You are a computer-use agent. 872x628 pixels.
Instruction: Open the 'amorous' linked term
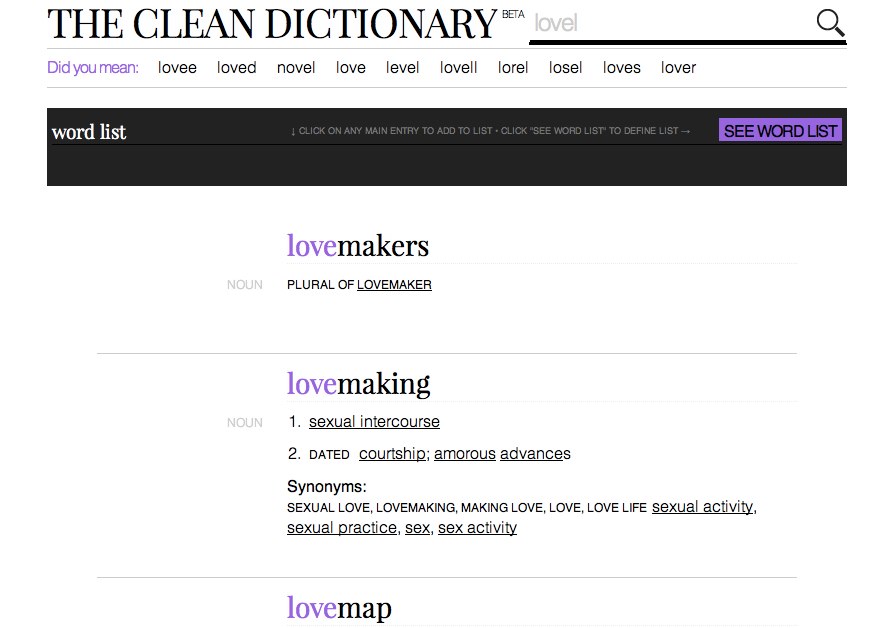(x=464, y=453)
